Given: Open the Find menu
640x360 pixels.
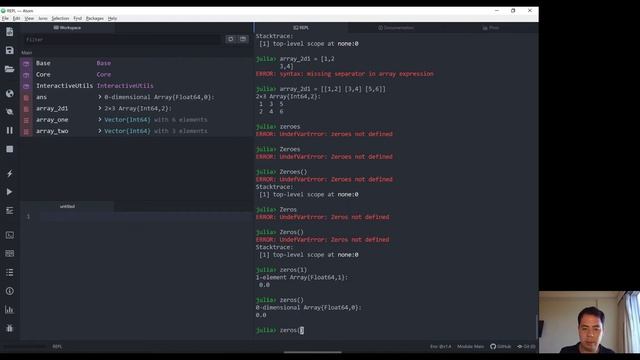Looking at the screenshot, I should [x=78, y=18].
